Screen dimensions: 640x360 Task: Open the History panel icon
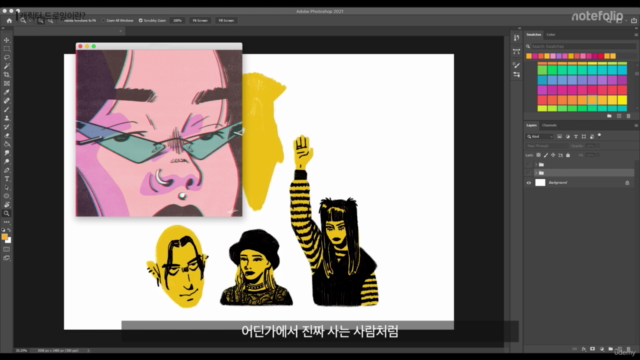tap(517, 38)
